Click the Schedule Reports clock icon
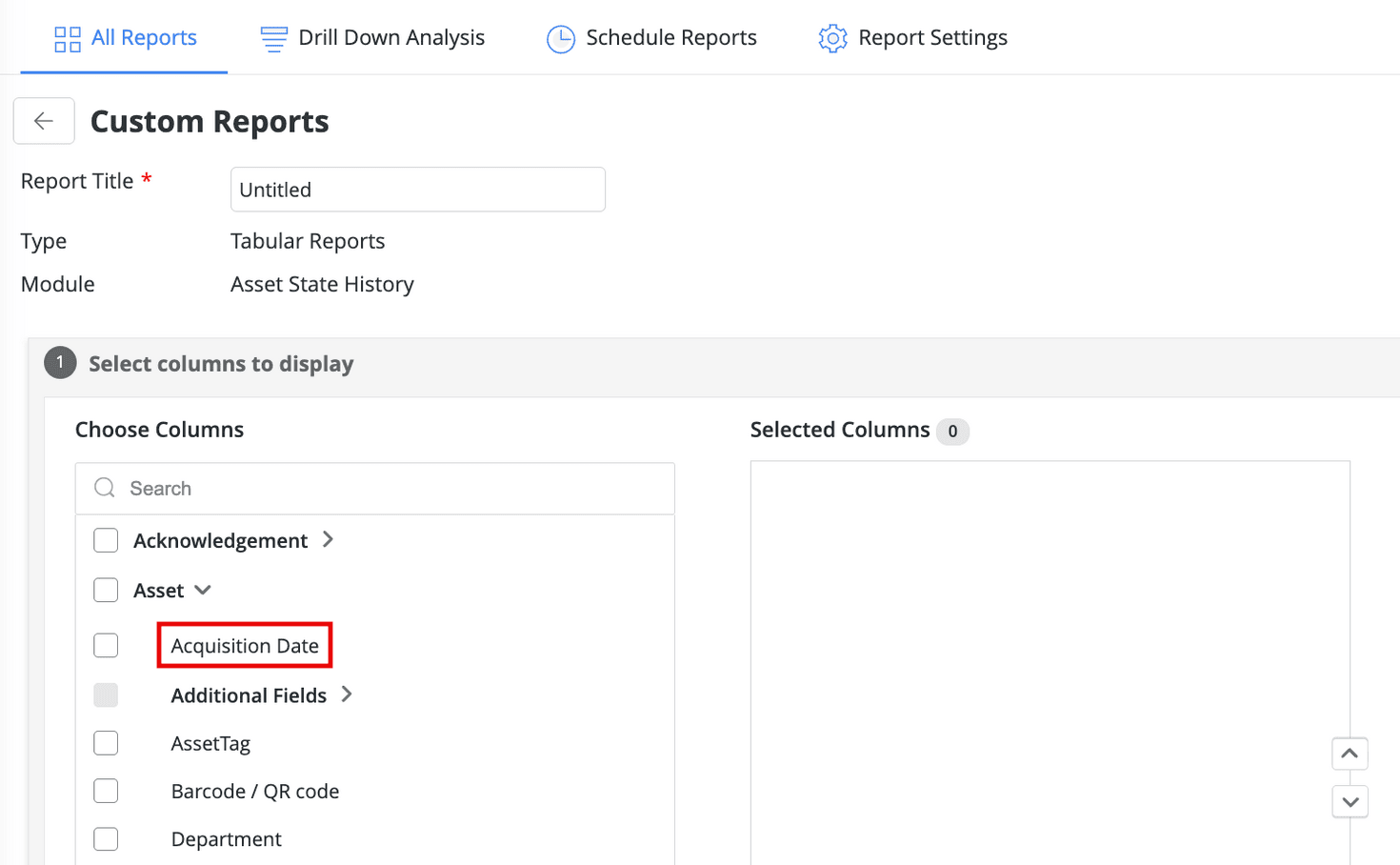The height and width of the screenshot is (865, 1400). pyautogui.click(x=561, y=39)
